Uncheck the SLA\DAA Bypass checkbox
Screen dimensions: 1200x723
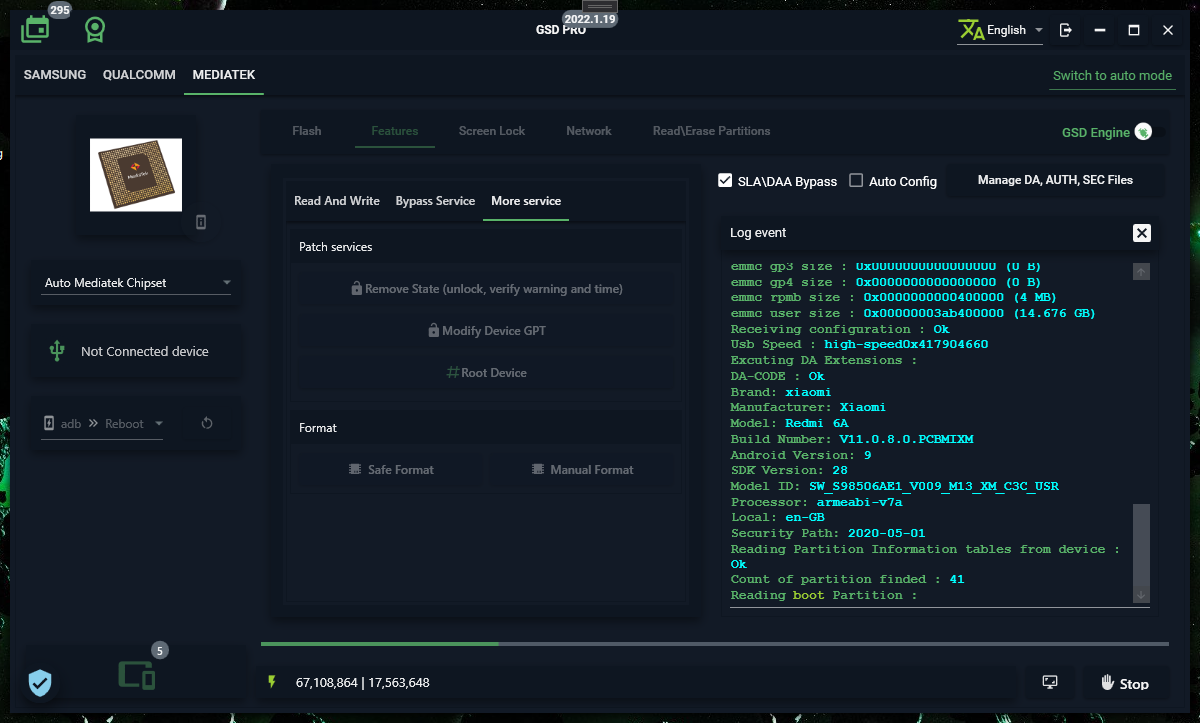726,181
